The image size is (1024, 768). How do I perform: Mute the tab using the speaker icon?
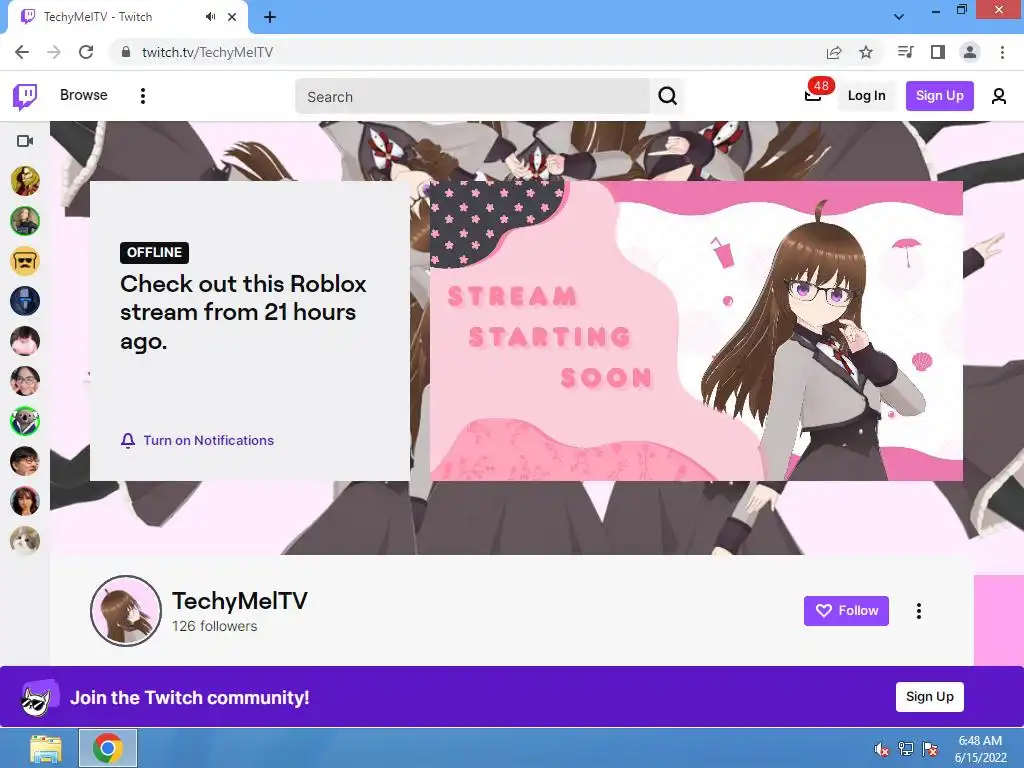tap(210, 17)
